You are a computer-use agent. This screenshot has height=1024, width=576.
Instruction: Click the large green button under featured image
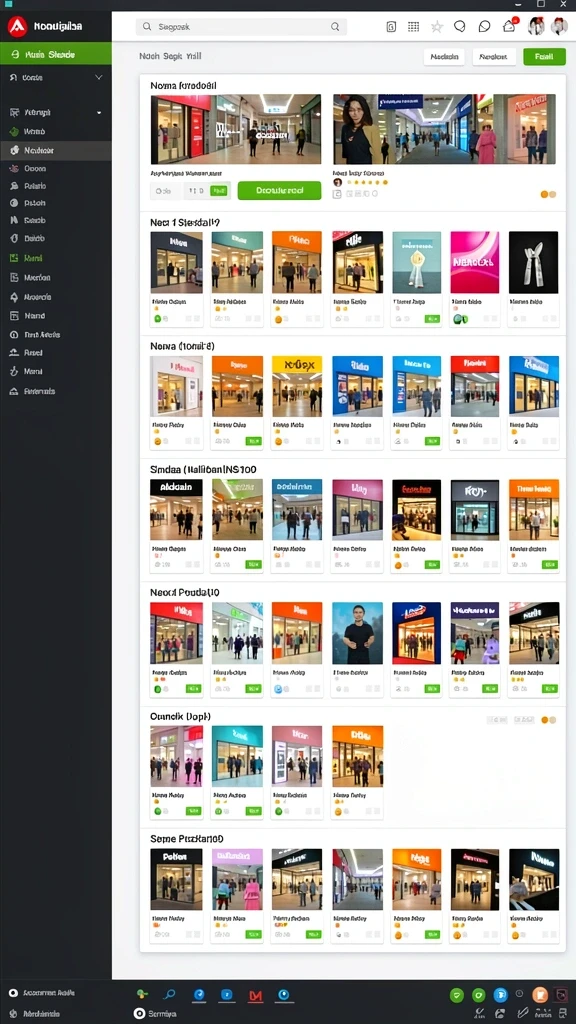coord(280,191)
